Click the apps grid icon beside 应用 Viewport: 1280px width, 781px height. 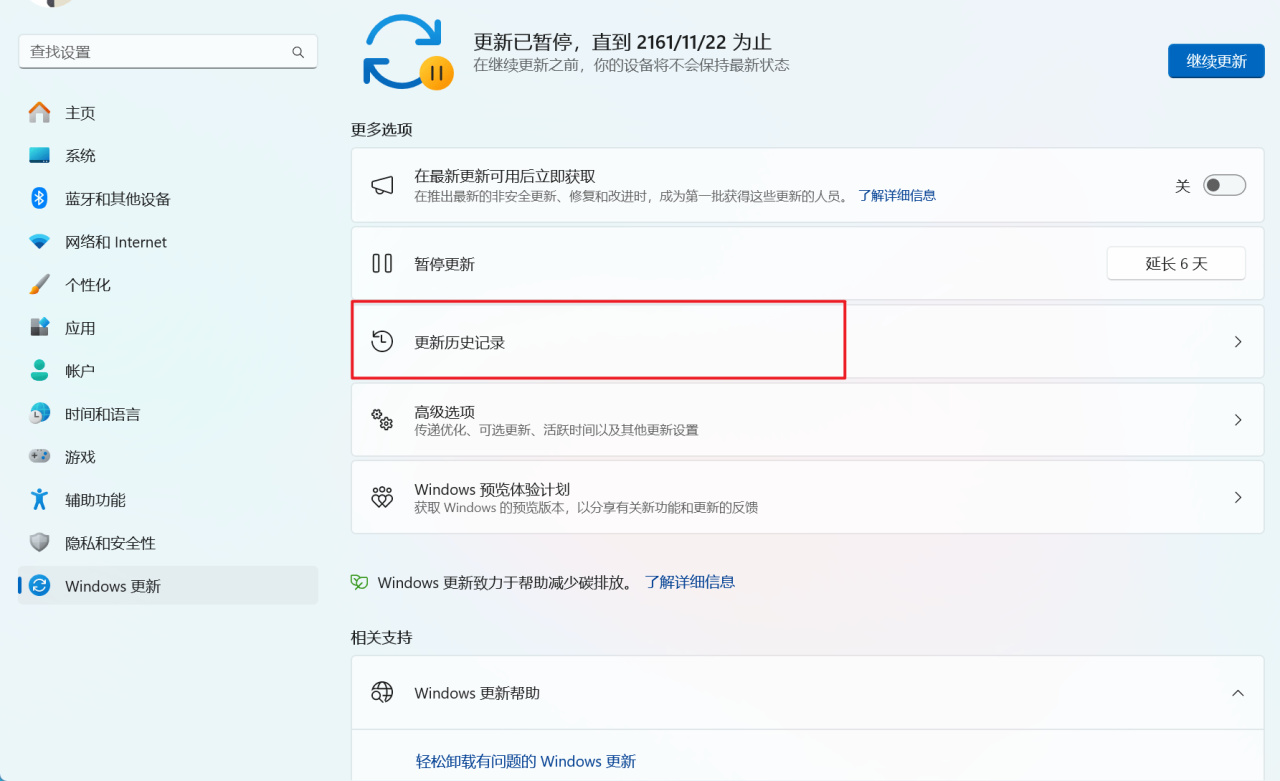(39, 327)
